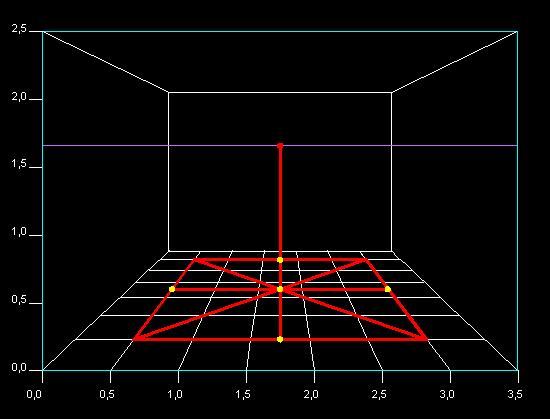Click the front-right corner of the red rectangle

426,339
